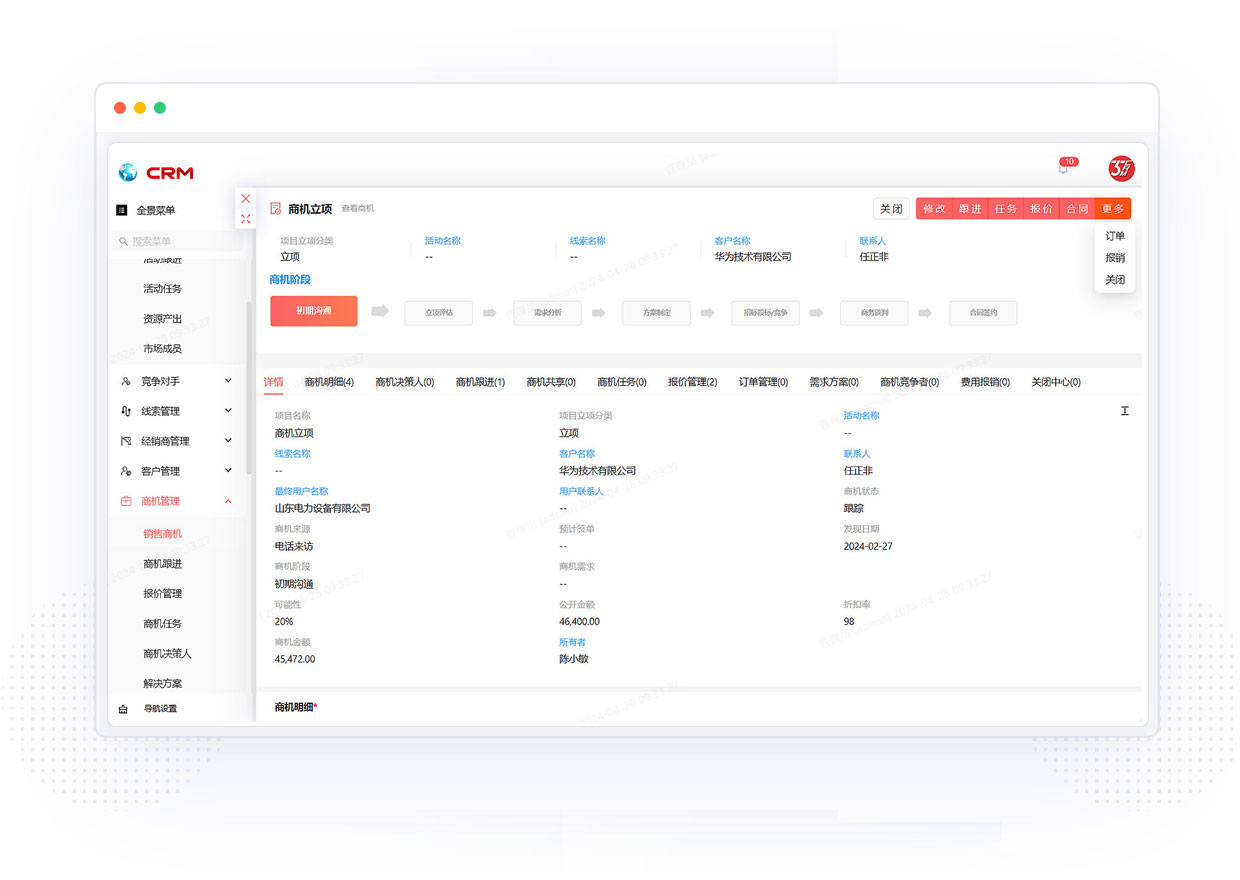The width and height of the screenshot is (1240, 880).
Task: Click the 经销商管理 sidebar icon
Action: [125, 441]
